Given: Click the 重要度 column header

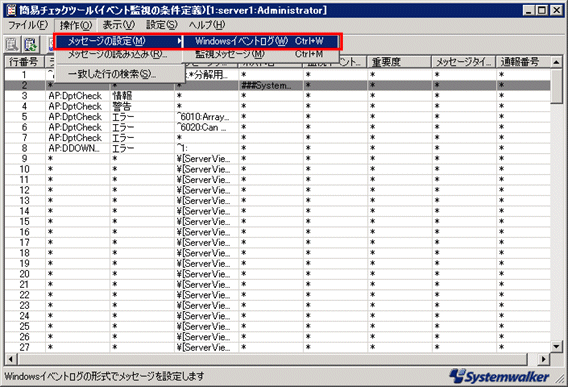Looking at the screenshot, I should click(x=399, y=62).
